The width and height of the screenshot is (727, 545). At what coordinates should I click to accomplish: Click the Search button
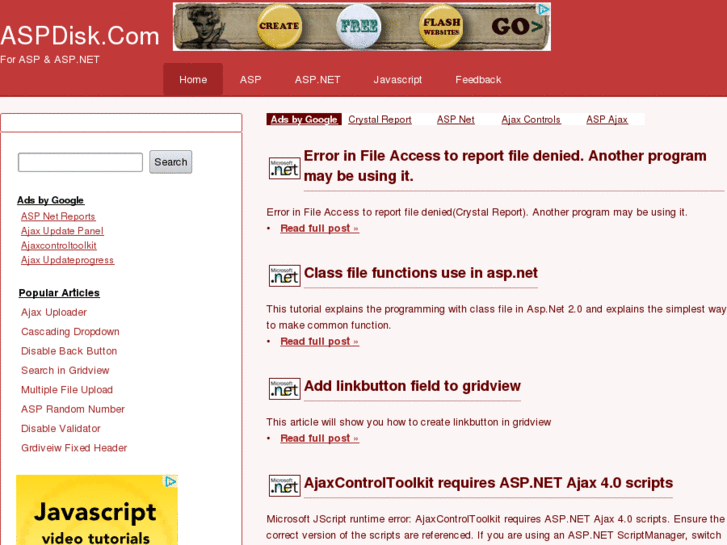point(171,162)
